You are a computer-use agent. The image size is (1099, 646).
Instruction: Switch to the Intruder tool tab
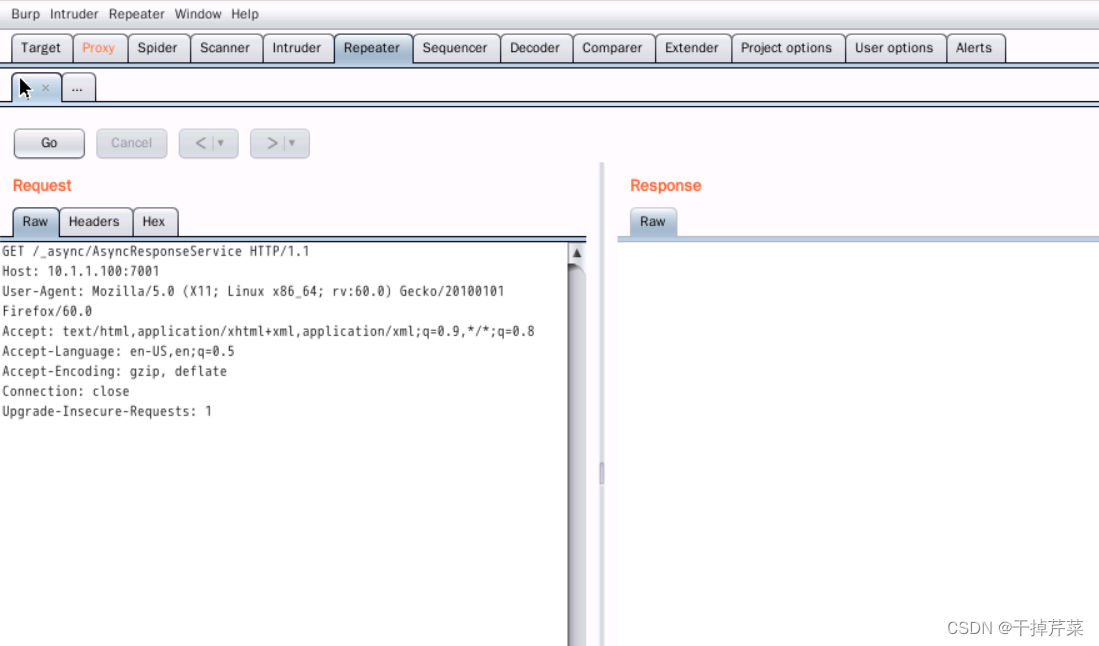296,48
